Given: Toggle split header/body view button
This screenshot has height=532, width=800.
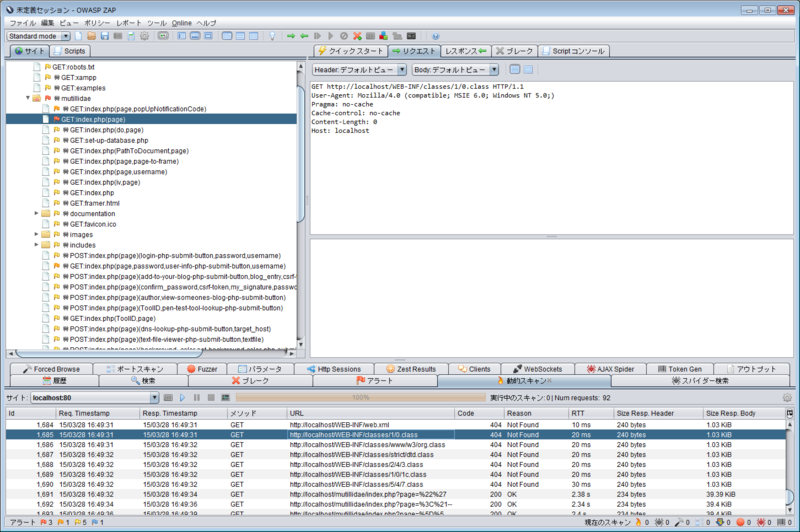Looking at the screenshot, I should point(515,69).
